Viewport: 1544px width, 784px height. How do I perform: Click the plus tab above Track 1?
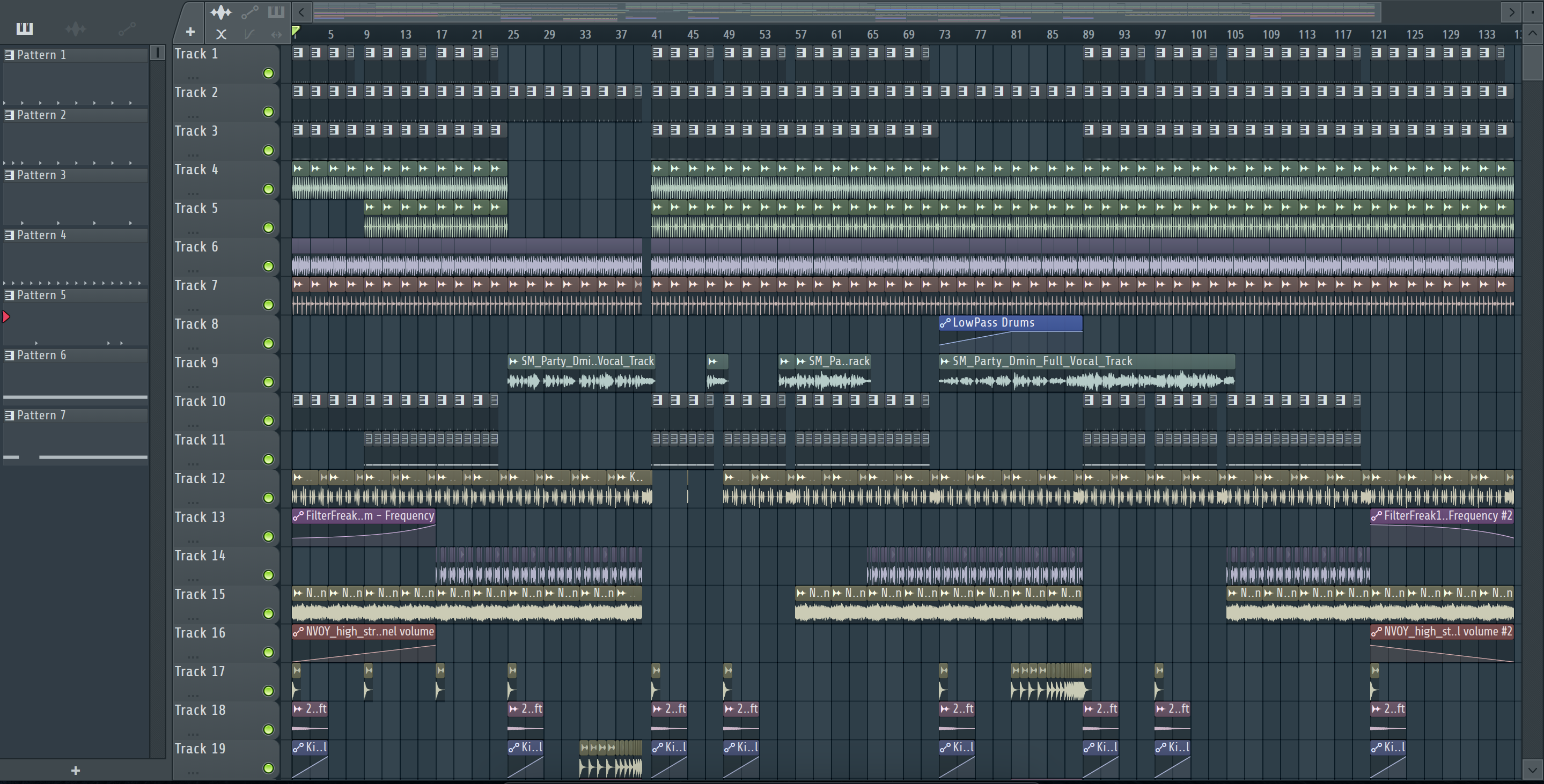tap(190, 32)
